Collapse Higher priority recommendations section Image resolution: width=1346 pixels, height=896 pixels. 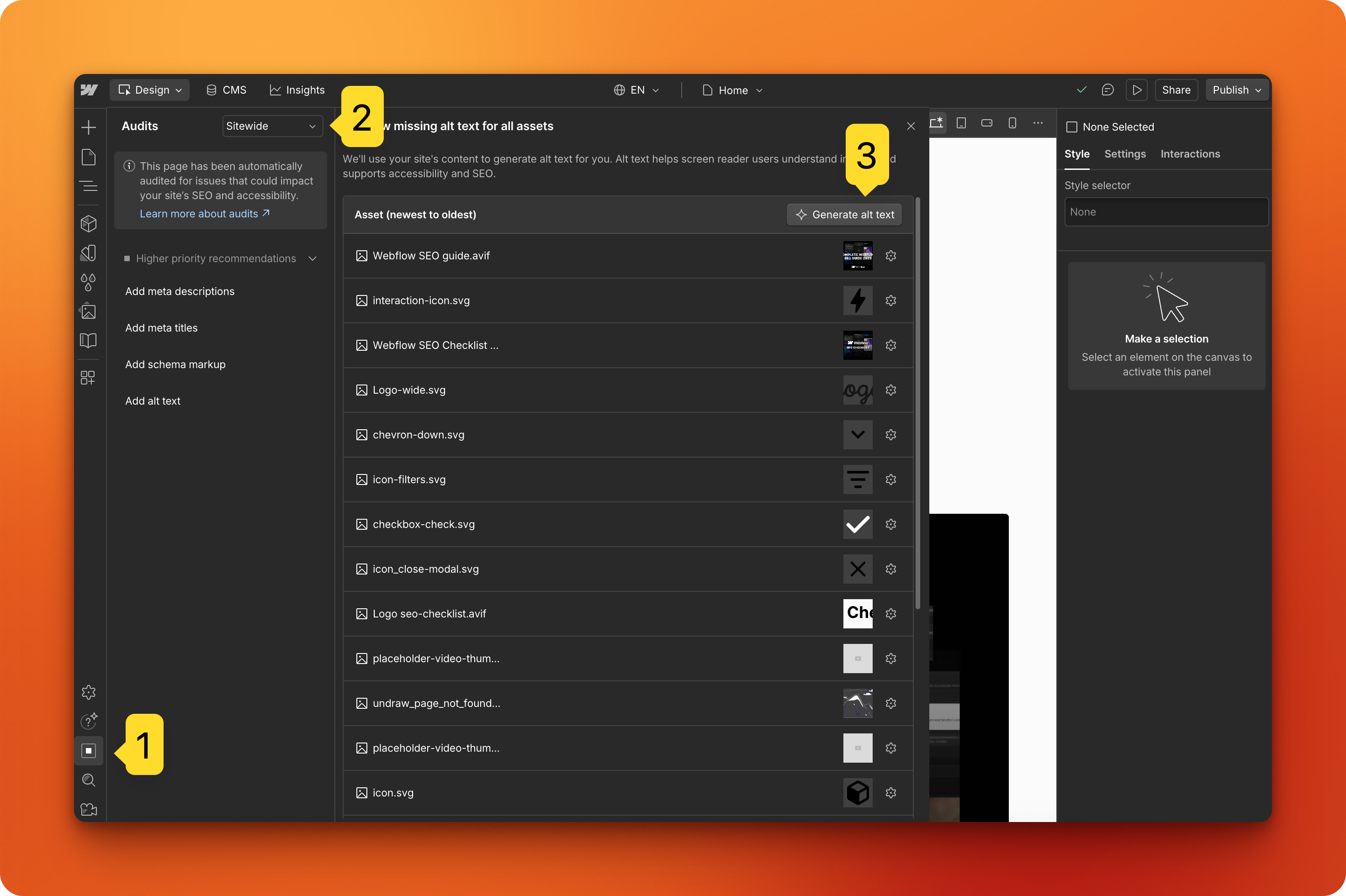312,259
